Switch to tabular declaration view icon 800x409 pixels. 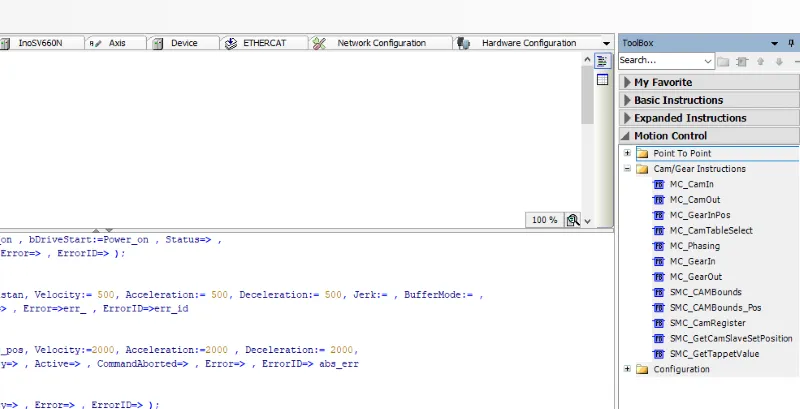(x=603, y=80)
